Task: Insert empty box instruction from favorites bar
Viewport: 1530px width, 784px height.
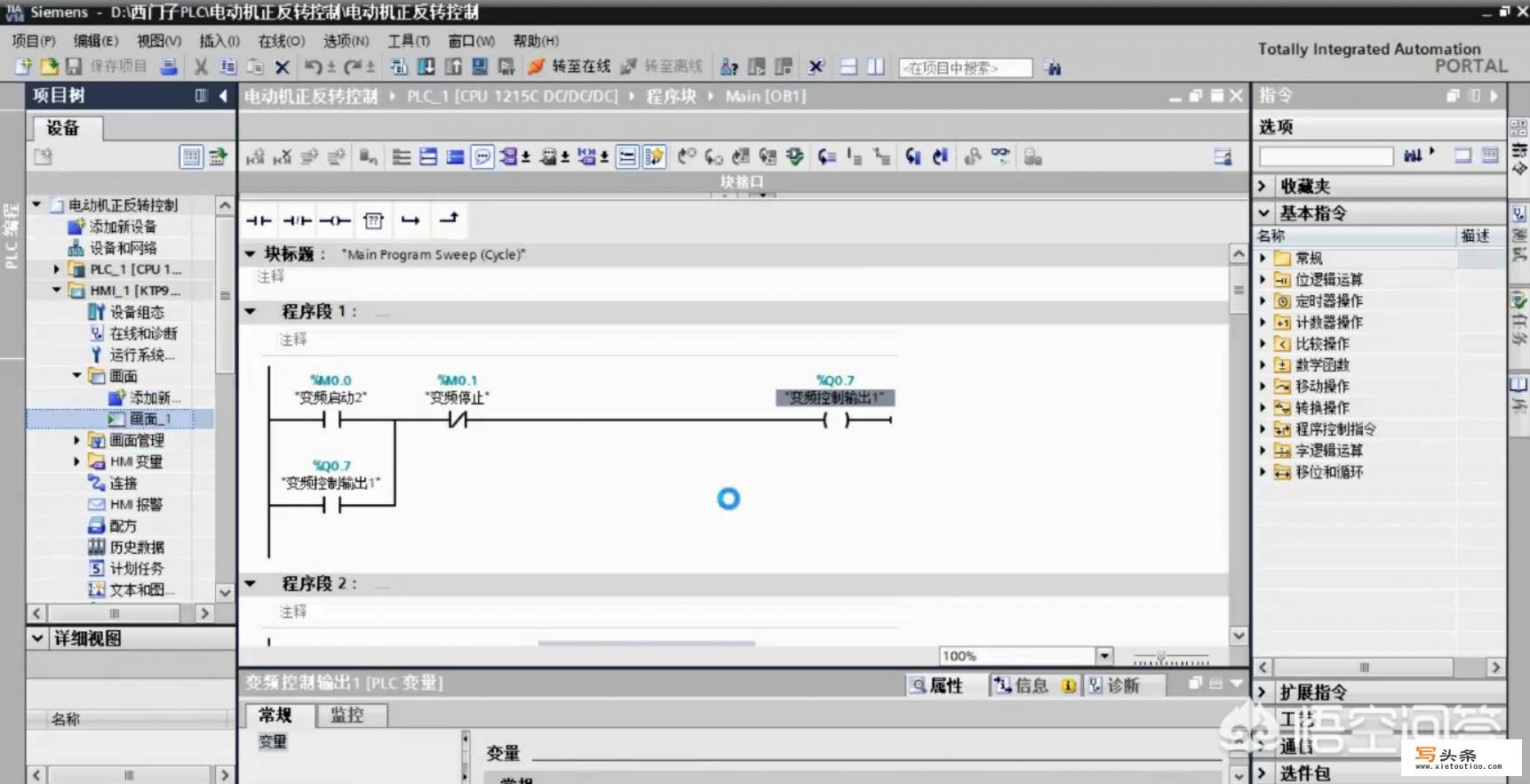Action: click(373, 220)
